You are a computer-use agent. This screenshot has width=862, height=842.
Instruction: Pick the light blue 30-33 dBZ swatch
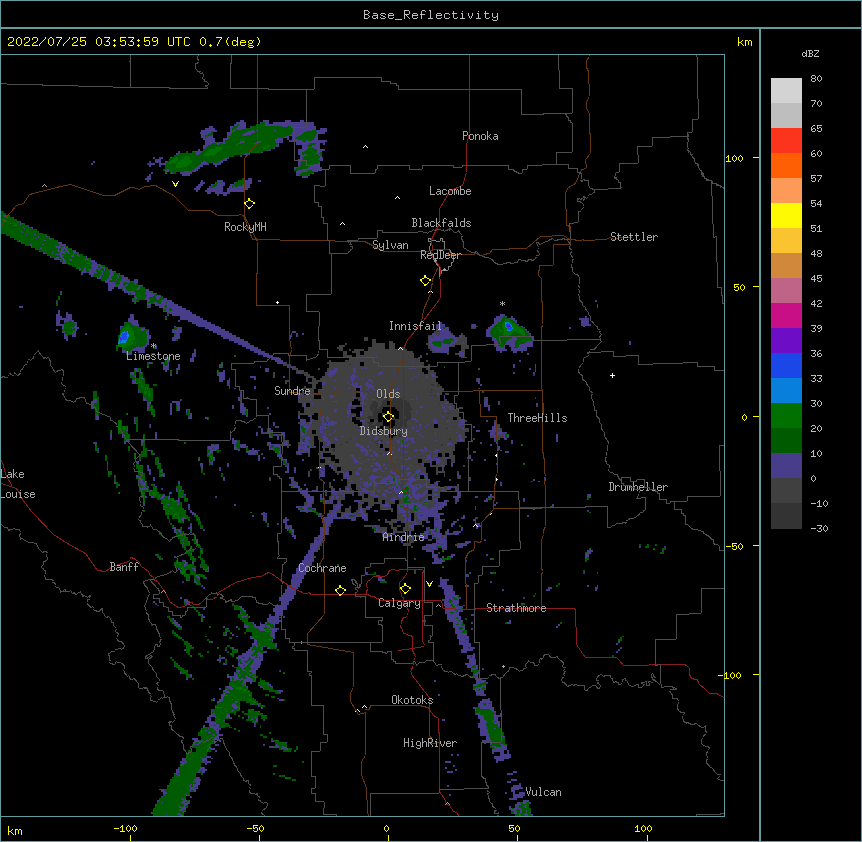tap(786, 391)
